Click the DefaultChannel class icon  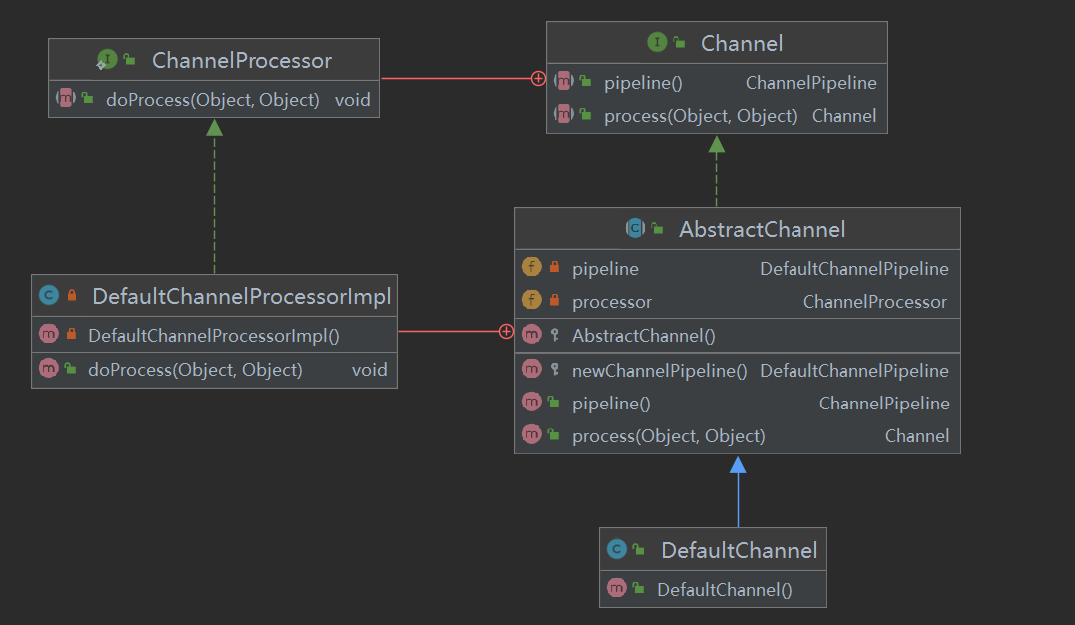pos(617,549)
